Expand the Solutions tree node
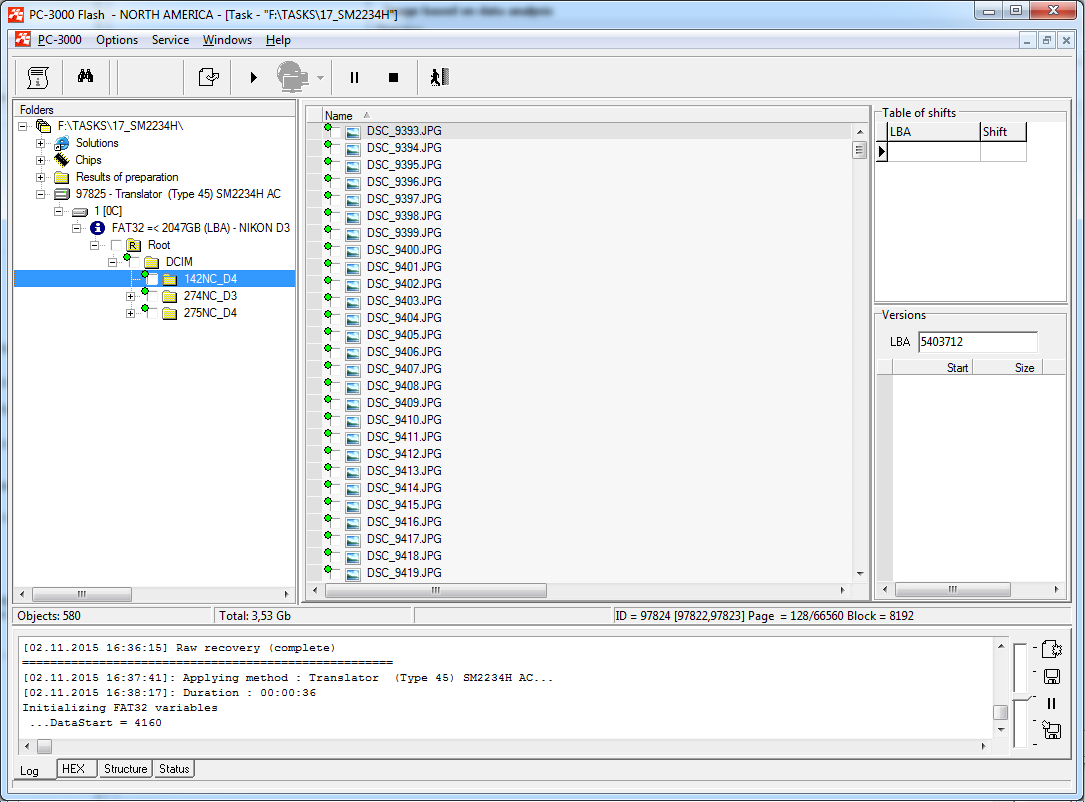The width and height of the screenshot is (1085, 802). (x=41, y=143)
